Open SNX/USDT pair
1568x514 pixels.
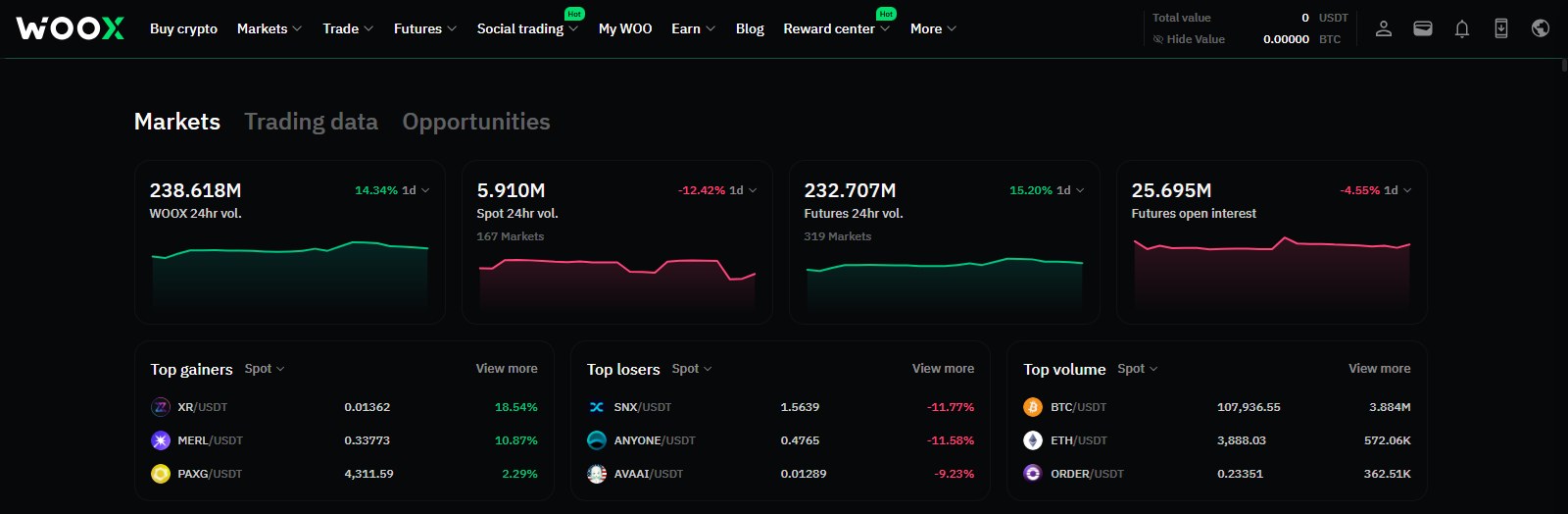click(643, 407)
